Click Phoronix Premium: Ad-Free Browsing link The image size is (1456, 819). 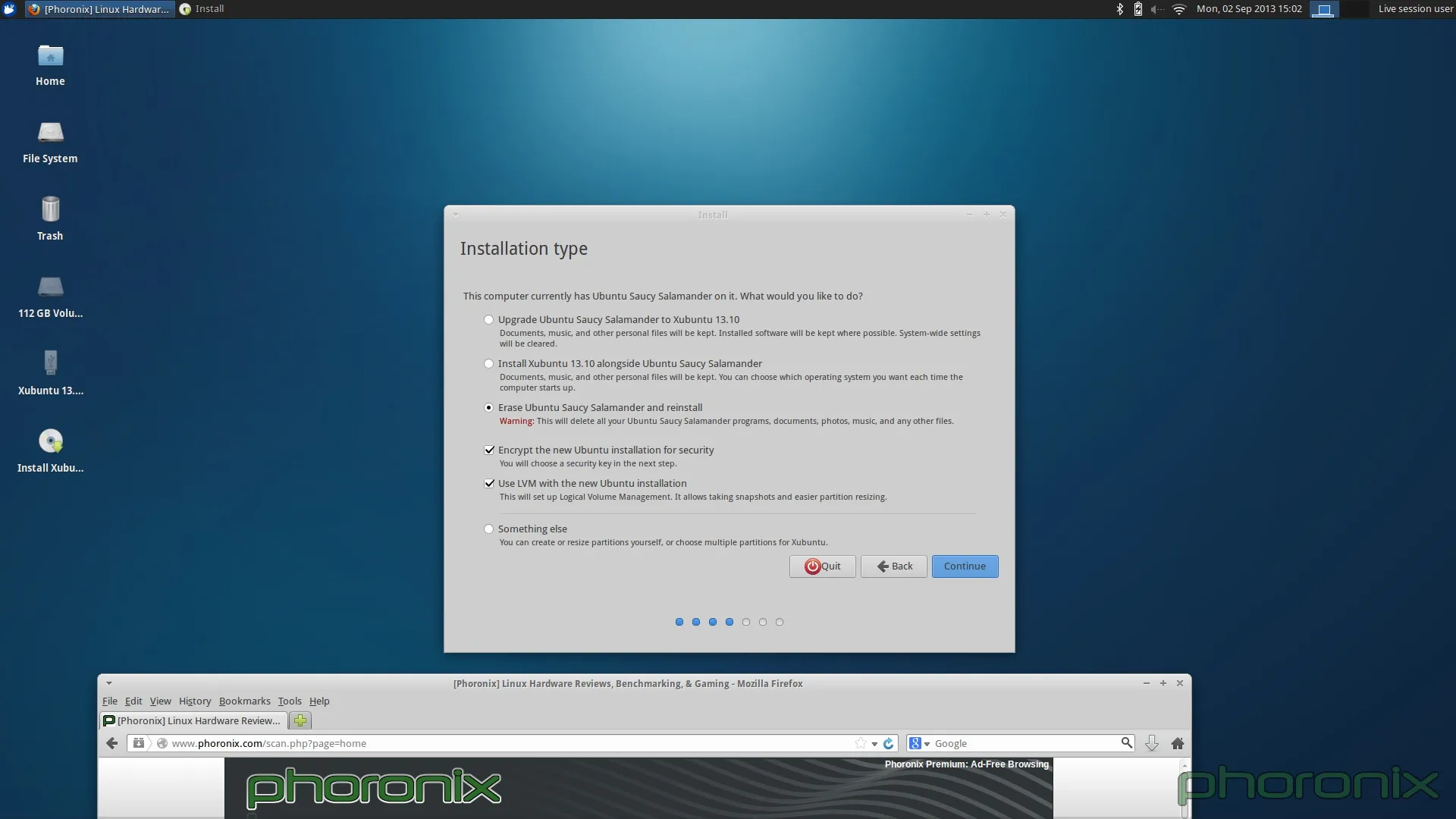pyautogui.click(x=966, y=764)
